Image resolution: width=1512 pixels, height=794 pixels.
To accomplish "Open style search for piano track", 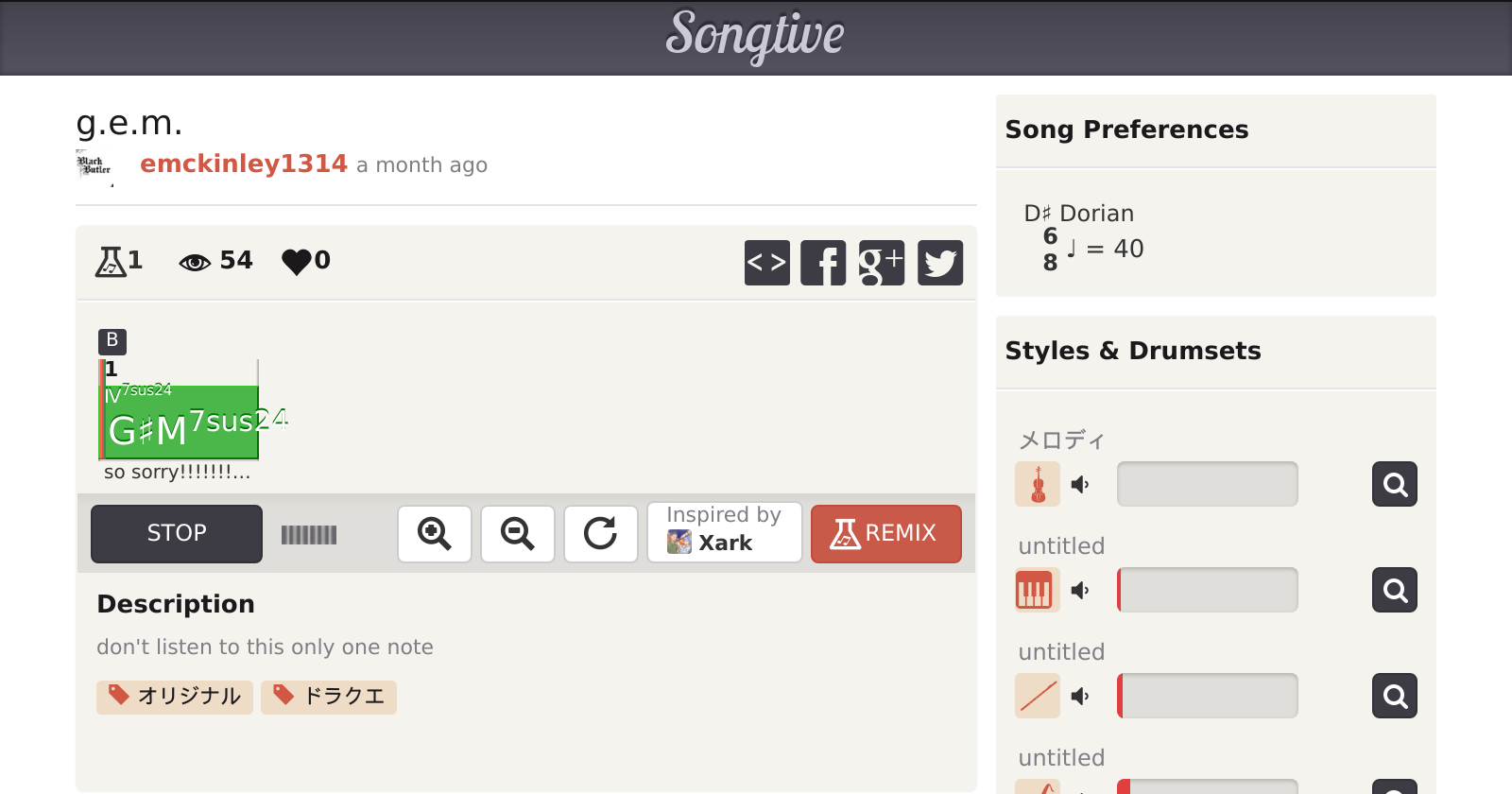I will (x=1395, y=590).
